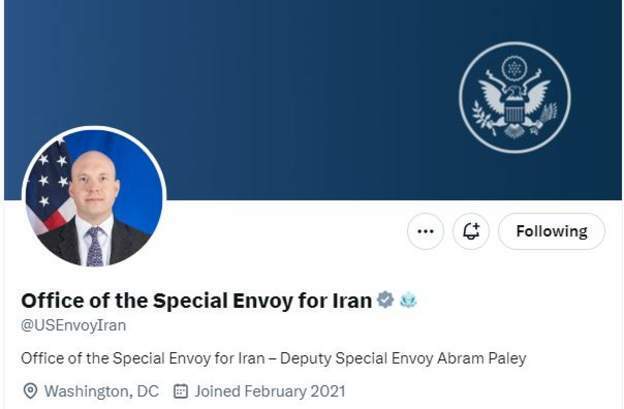The height and width of the screenshot is (409, 624).
Task: Click the Joined February 2021 text
Action: click(270, 391)
